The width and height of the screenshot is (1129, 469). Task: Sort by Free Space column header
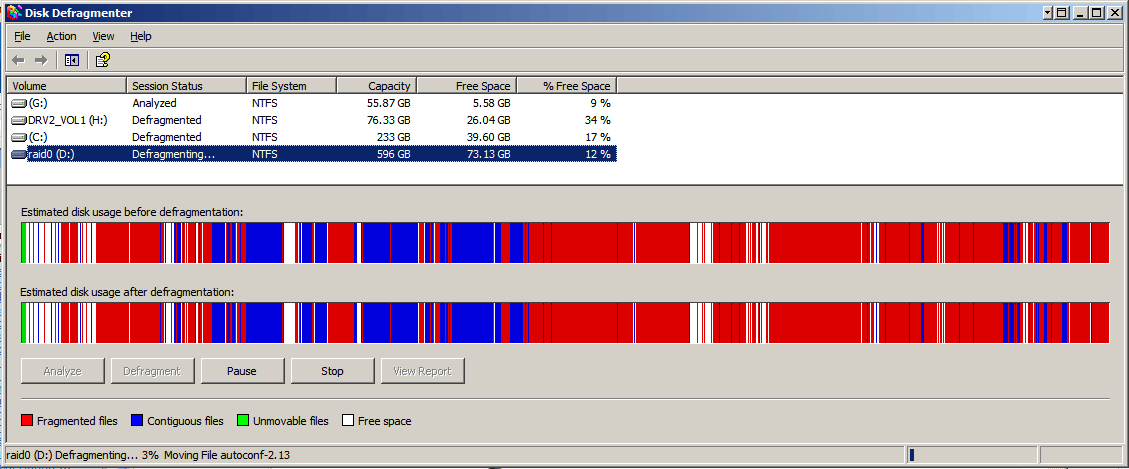(x=467, y=86)
